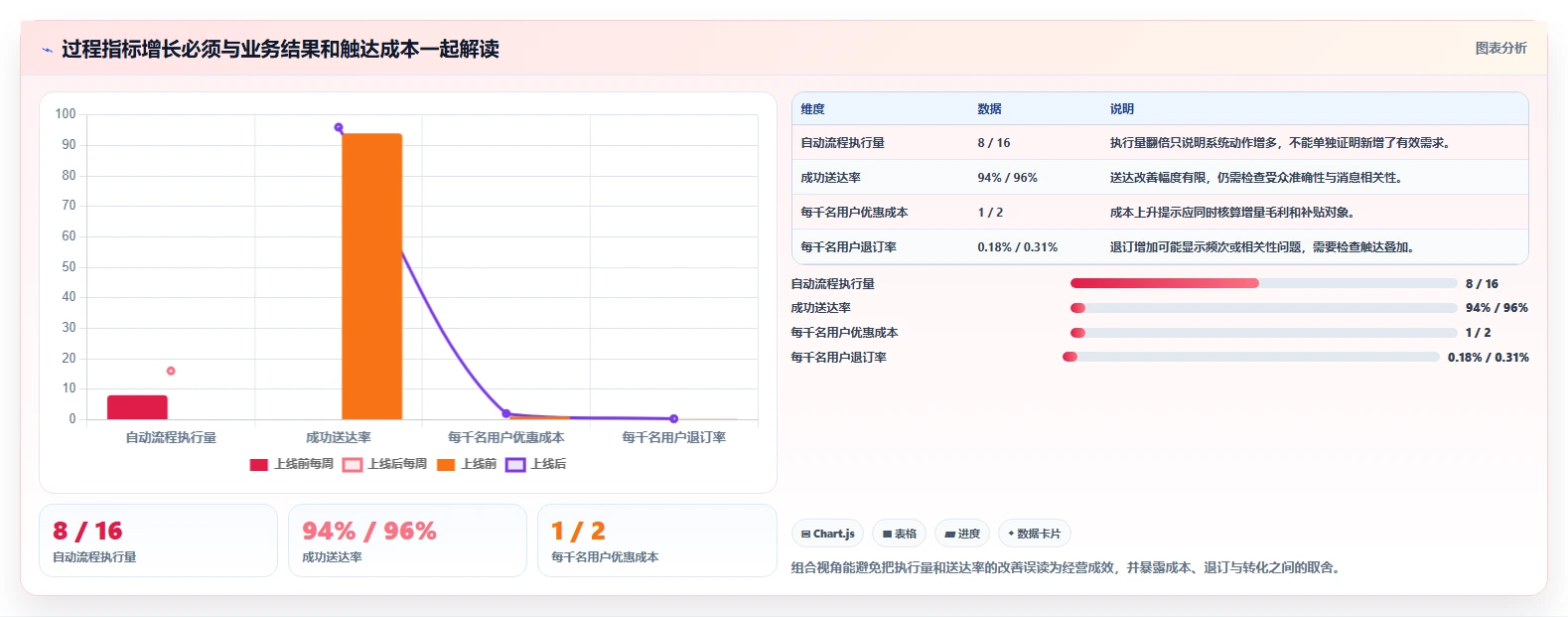The width and height of the screenshot is (1568, 617).
Task: Click the purple point at 每千名用户退订率
Action: click(674, 418)
